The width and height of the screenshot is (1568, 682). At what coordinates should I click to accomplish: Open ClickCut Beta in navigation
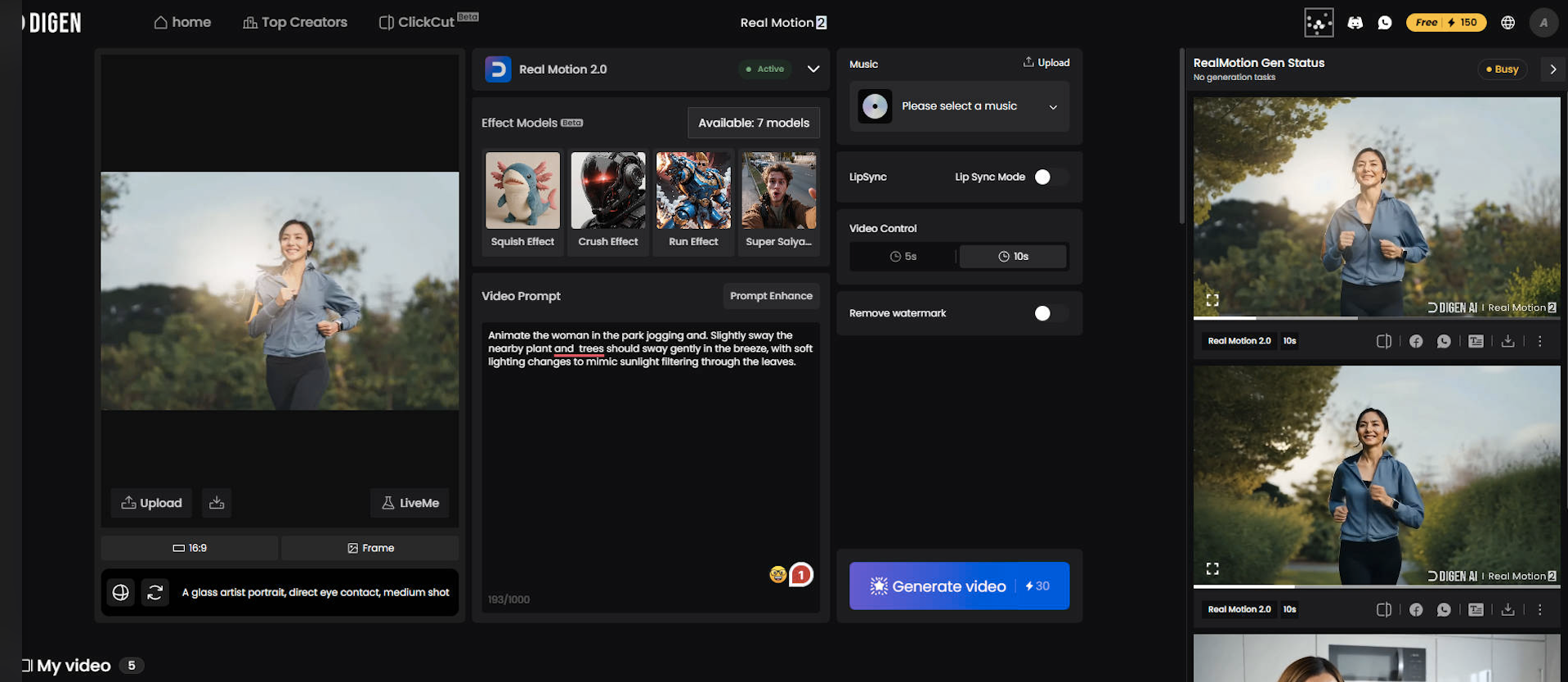tap(428, 22)
